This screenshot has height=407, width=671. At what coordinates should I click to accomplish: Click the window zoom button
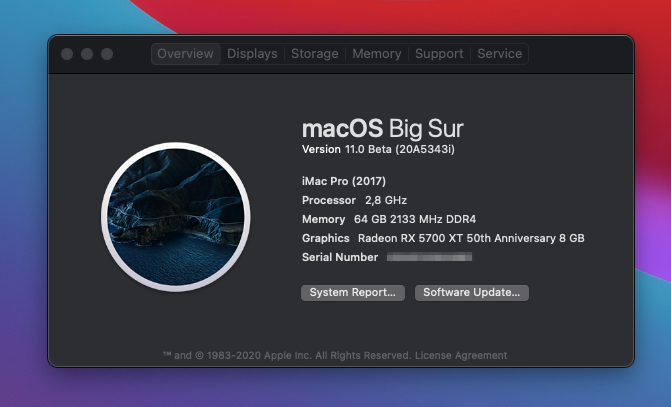107,54
